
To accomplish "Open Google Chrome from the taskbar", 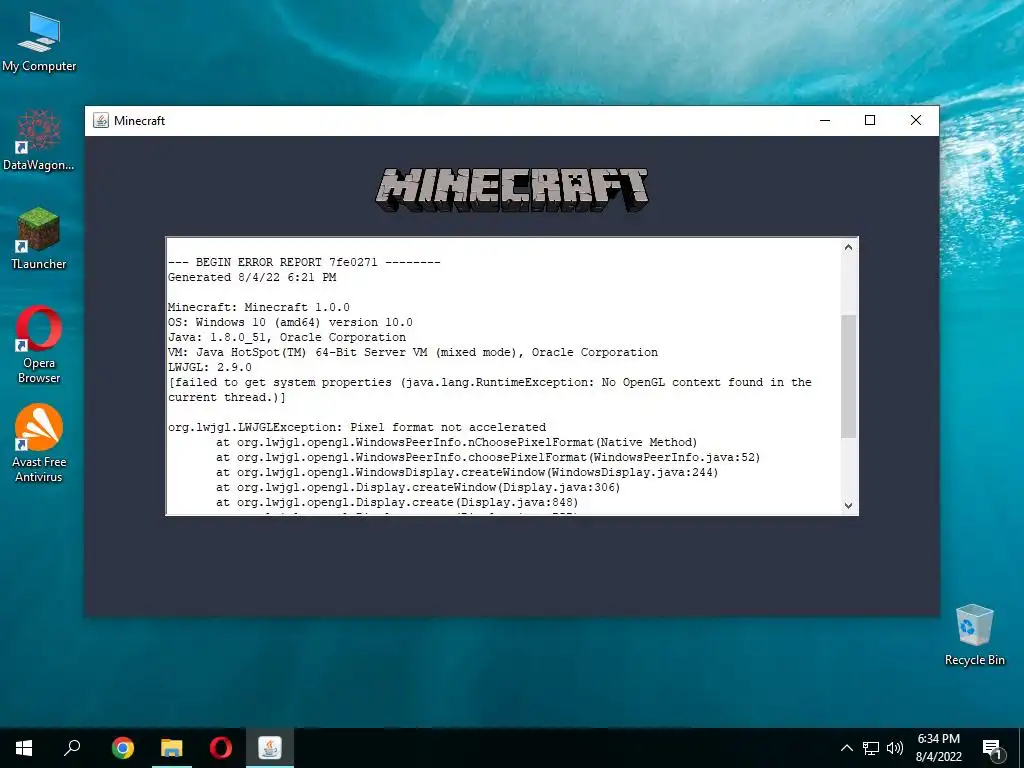I will [x=123, y=748].
